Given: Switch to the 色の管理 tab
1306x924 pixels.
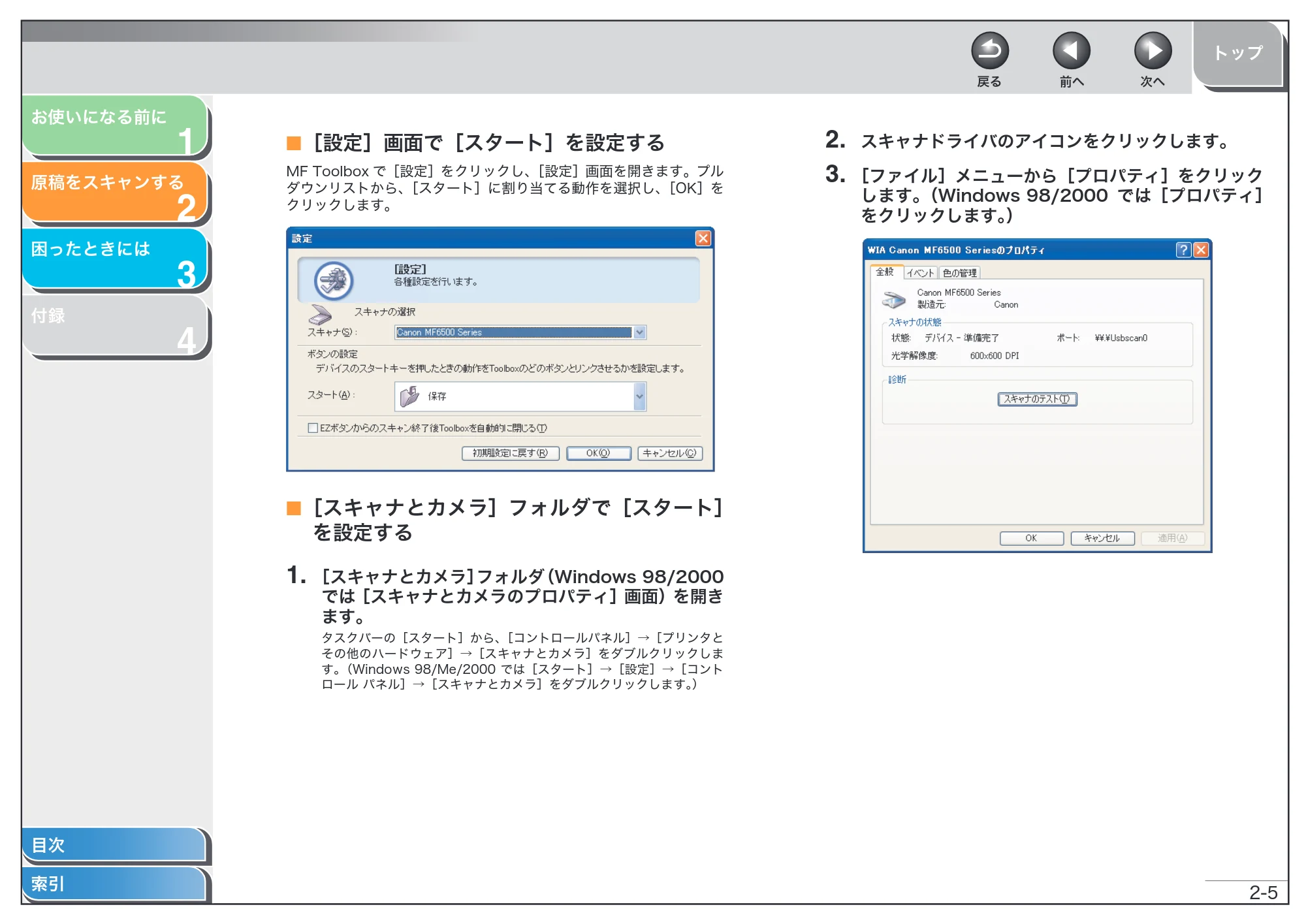Looking at the screenshot, I should click(959, 273).
